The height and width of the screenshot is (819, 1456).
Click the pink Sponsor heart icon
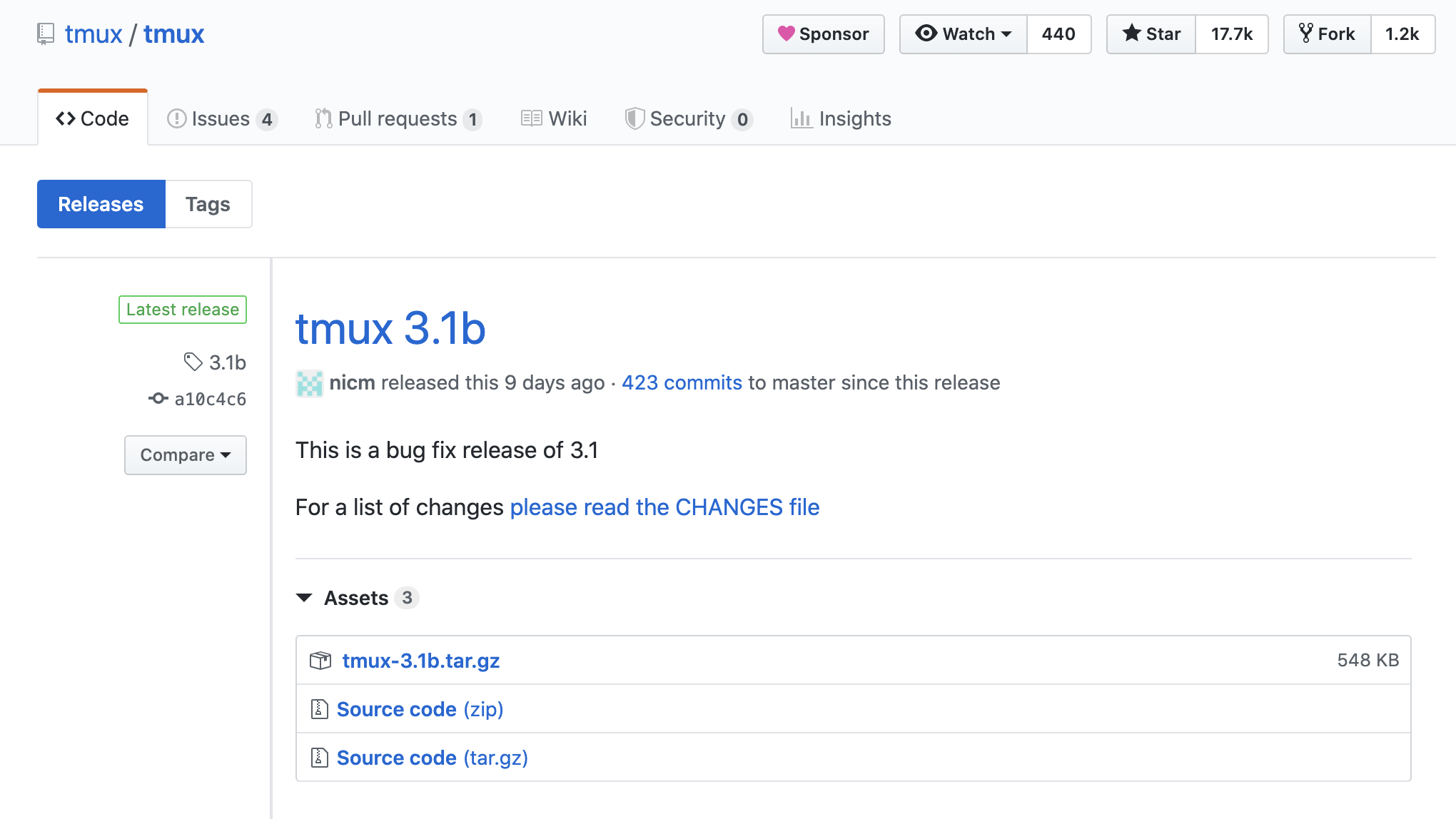(786, 34)
